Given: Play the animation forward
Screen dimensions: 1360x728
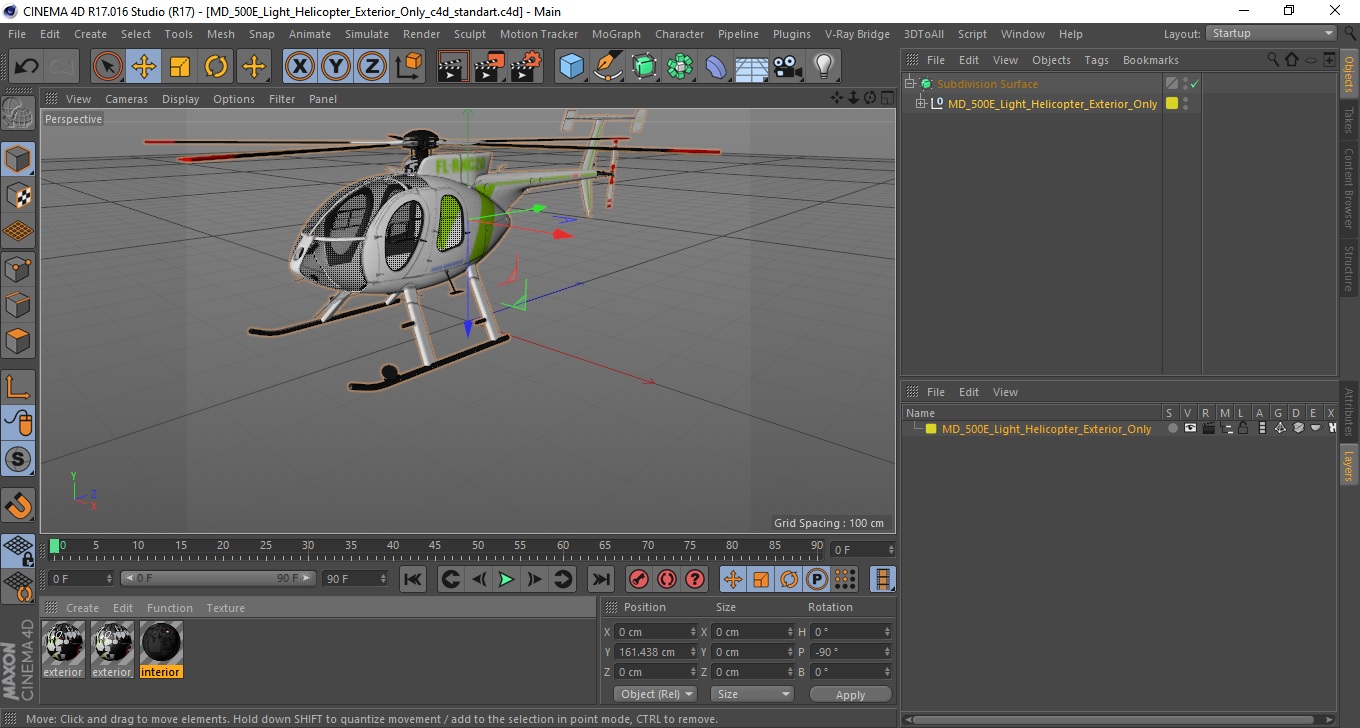Looking at the screenshot, I should 506,579.
